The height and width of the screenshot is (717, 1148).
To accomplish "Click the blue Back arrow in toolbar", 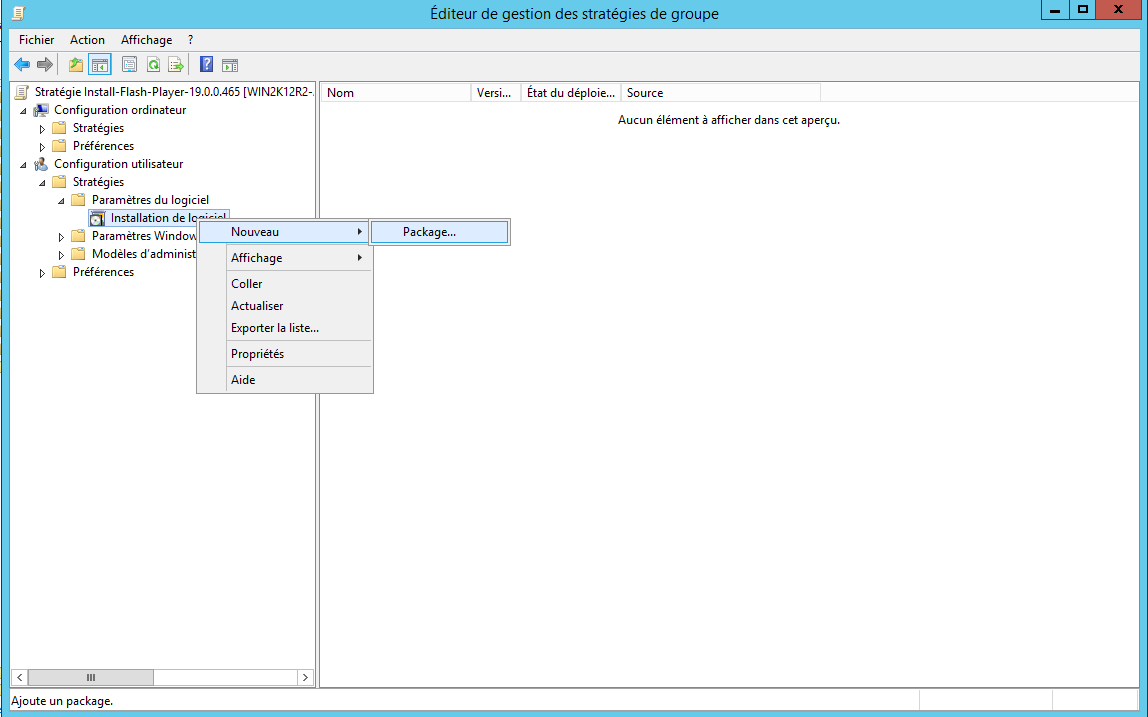I will pos(21,65).
